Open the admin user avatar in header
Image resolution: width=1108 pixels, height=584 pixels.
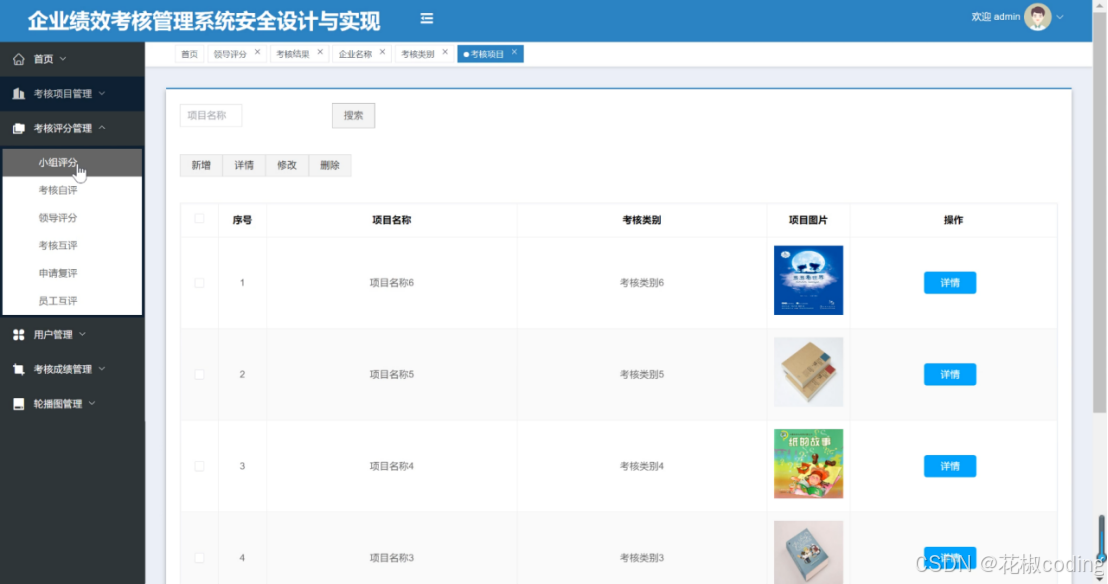pyautogui.click(x=1038, y=17)
